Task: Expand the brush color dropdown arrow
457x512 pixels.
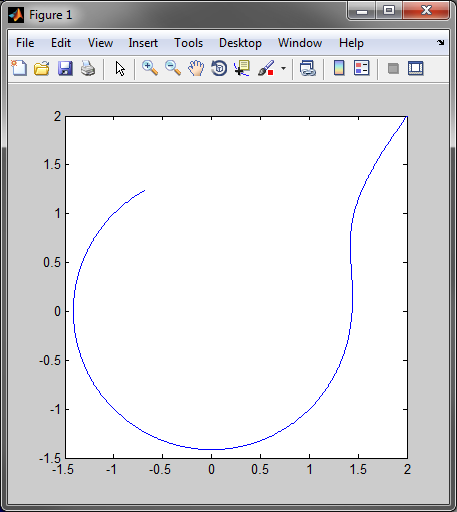Action: pyautogui.click(x=283, y=69)
